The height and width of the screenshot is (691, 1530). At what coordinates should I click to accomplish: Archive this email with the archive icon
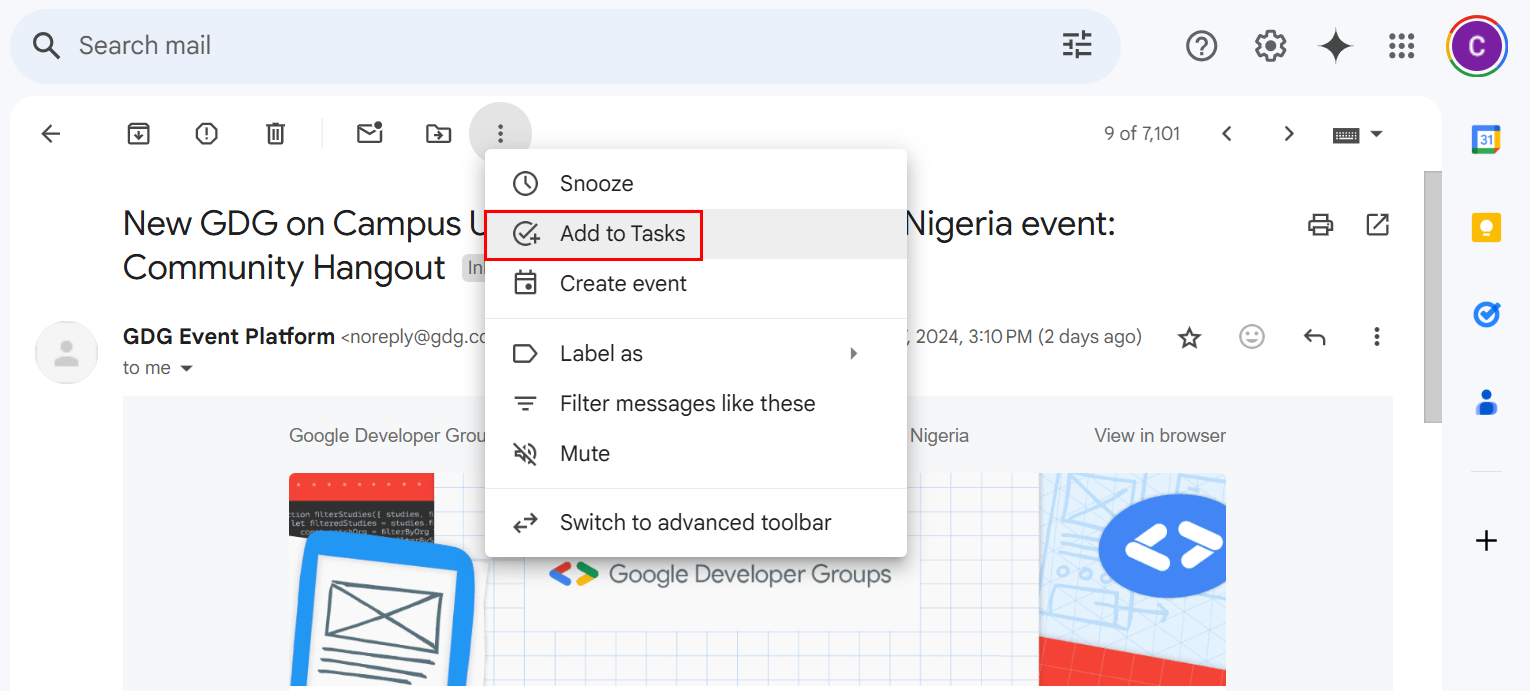pyautogui.click(x=138, y=133)
